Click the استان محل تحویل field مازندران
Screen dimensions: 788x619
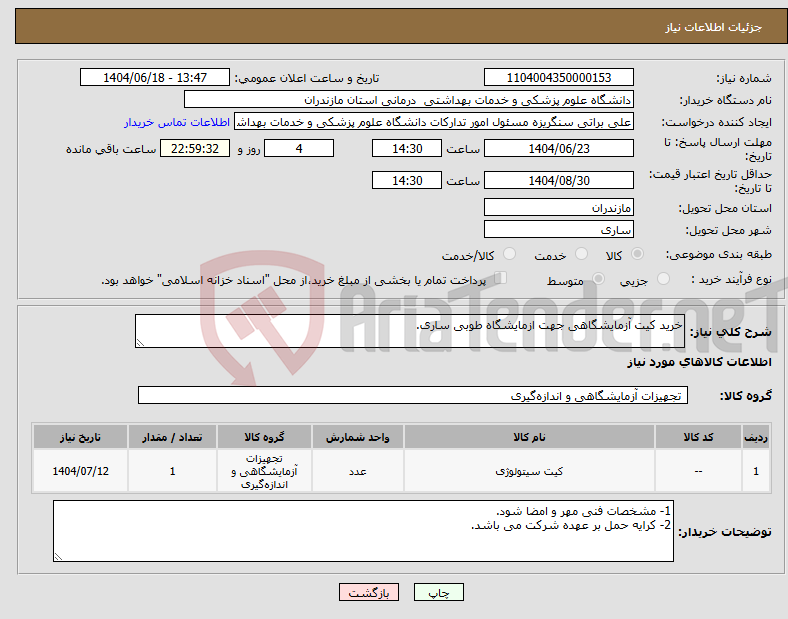(558, 207)
